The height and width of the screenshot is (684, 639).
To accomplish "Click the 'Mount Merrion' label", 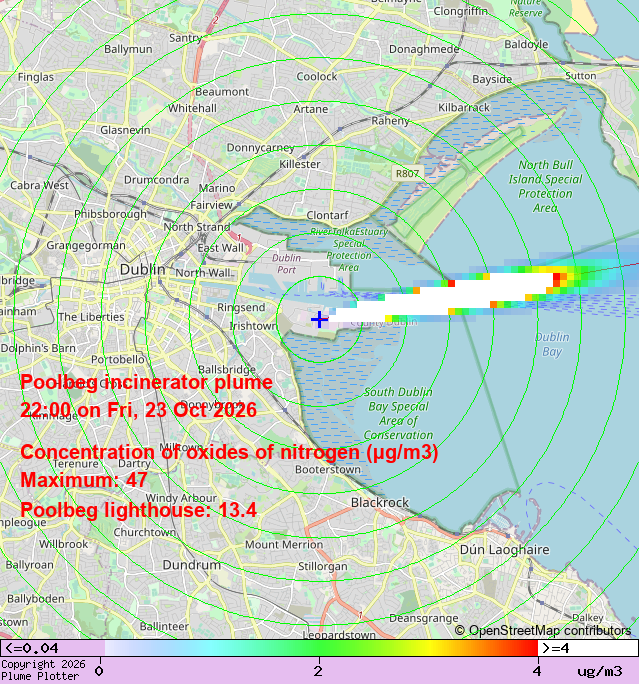I will (x=284, y=544).
